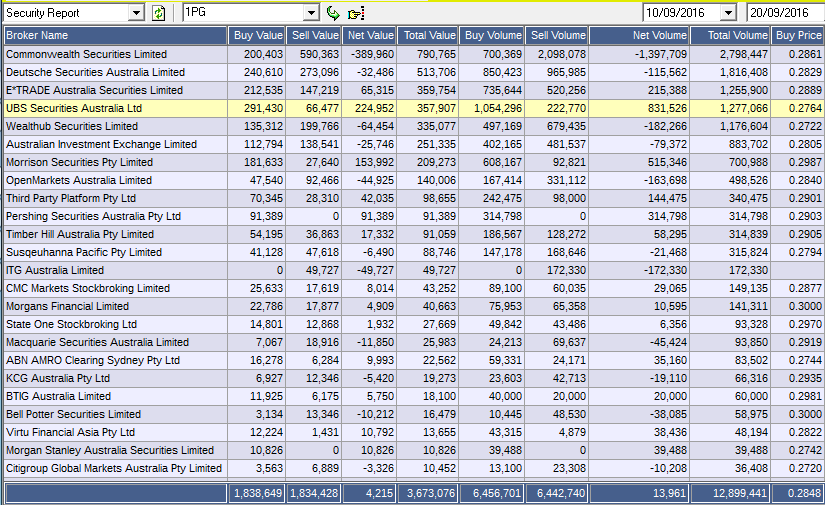Select Citigroup Global Markets Australia Pty Limited row
825x505 pixels.
(x=412, y=468)
